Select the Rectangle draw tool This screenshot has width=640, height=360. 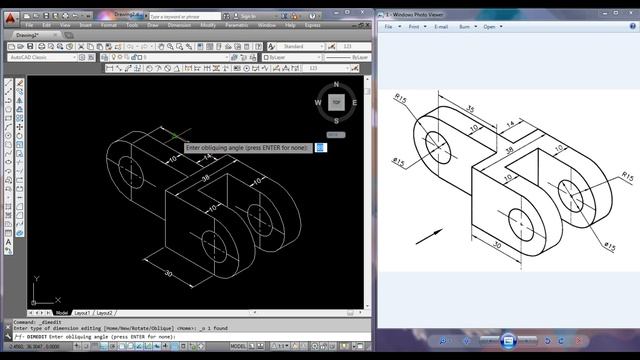(x=8, y=118)
